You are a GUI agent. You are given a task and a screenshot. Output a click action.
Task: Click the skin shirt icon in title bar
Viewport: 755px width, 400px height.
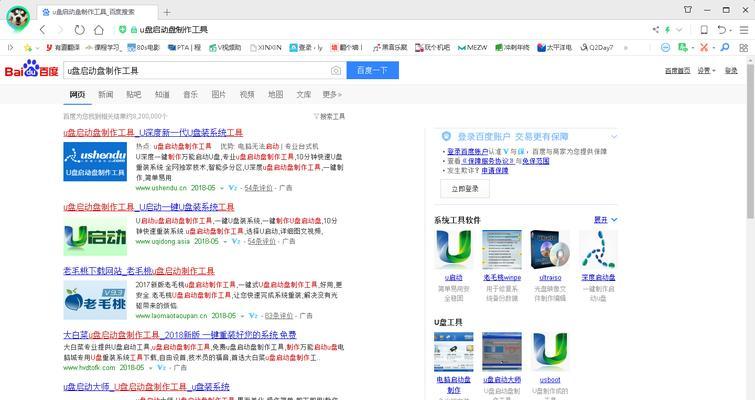point(688,10)
